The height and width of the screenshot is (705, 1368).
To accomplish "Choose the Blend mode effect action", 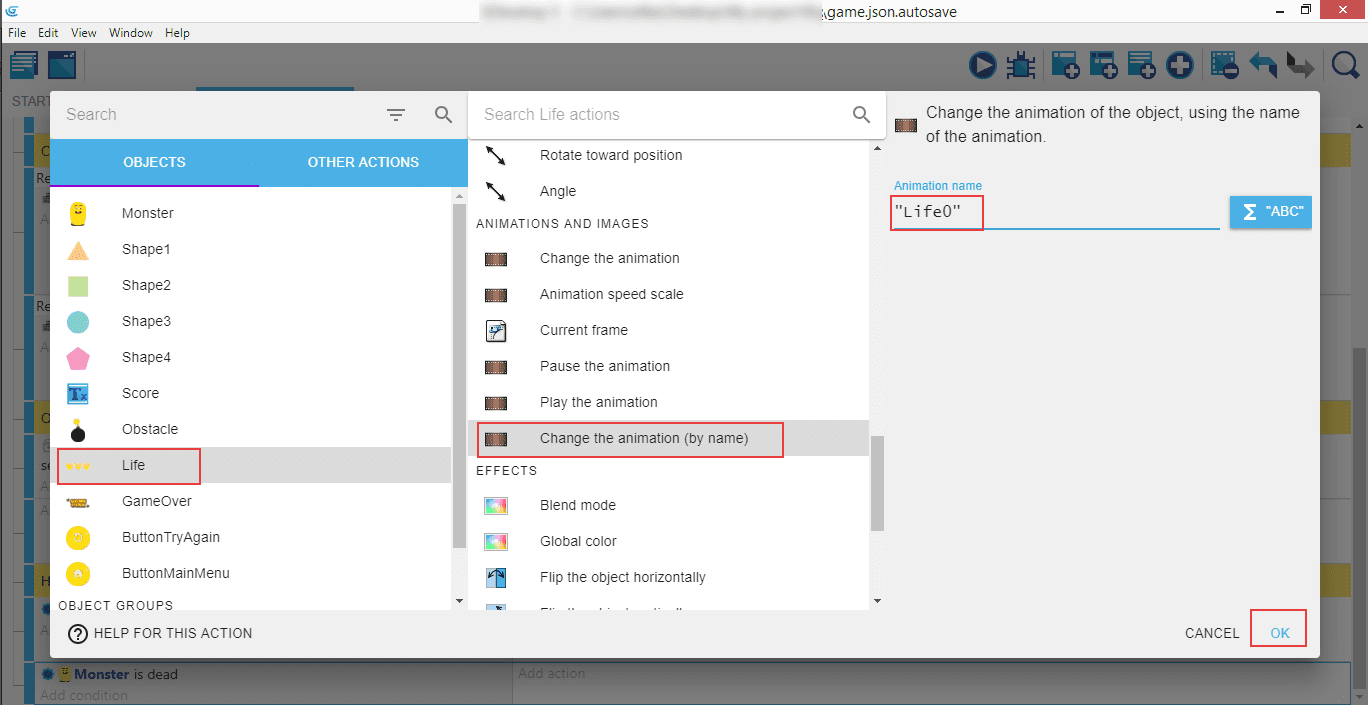I will (x=577, y=505).
